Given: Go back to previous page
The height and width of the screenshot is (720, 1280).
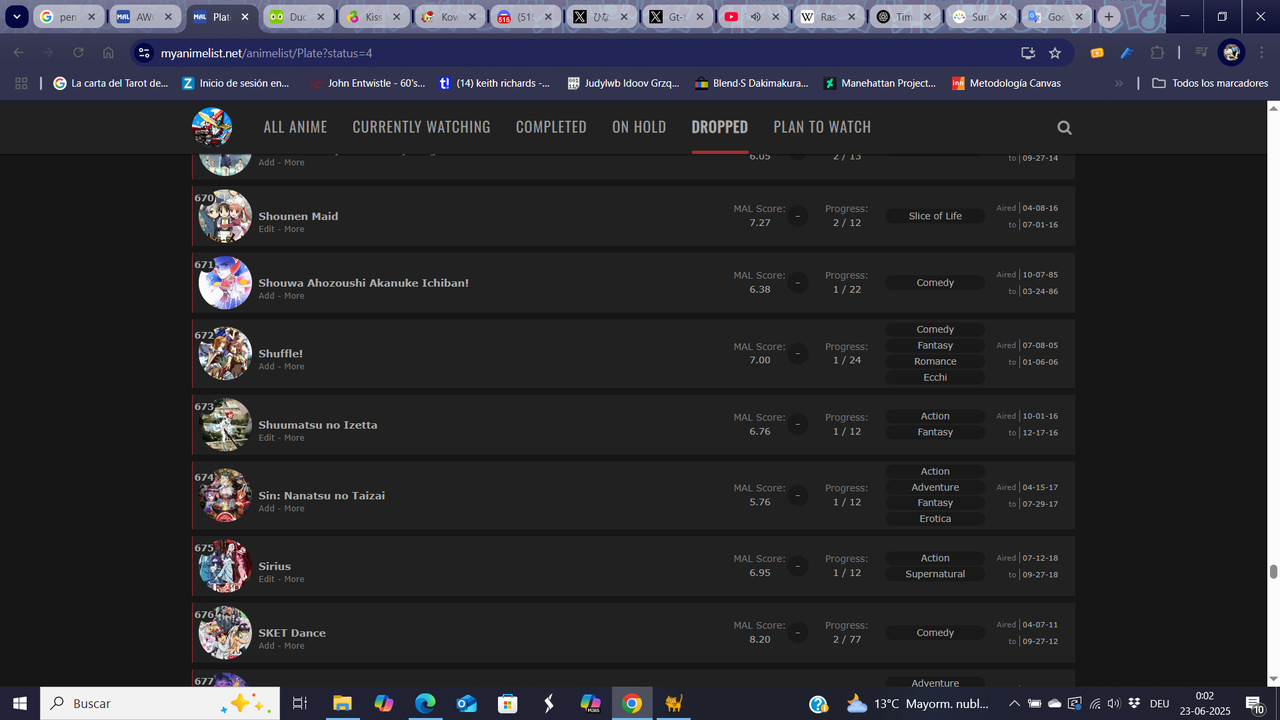Looking at the screenshot, I should tap(18, 53).
